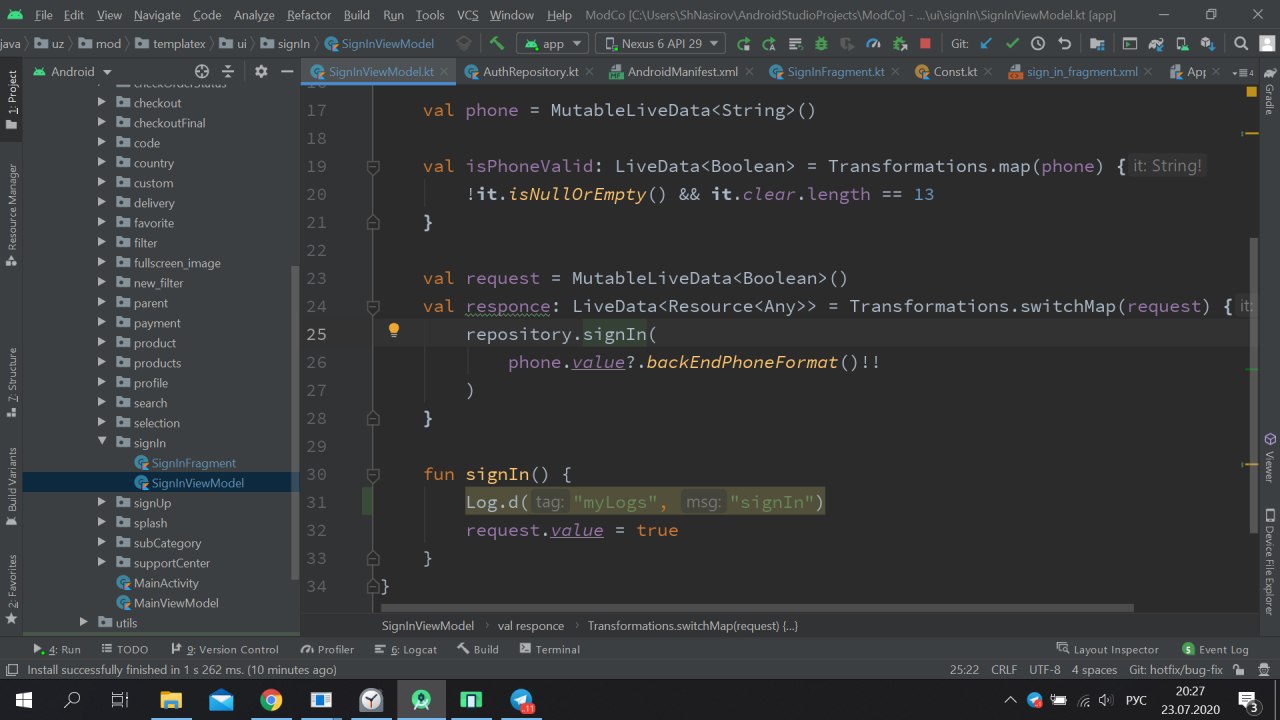This screenshot has width=1280, height=720.
Task: Click the Git hotfix/bug-fix branch status
Action: pyautogui.click(x=1175, y=670)
